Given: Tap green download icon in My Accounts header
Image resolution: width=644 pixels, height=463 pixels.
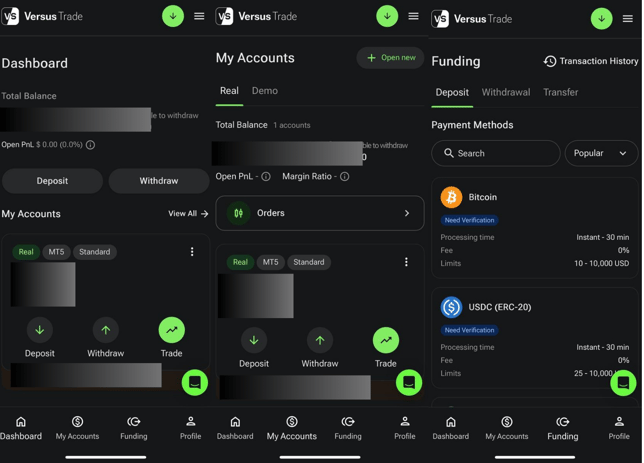Looking at the screenshot, I should pyautogui.click(x=387, y=16).
